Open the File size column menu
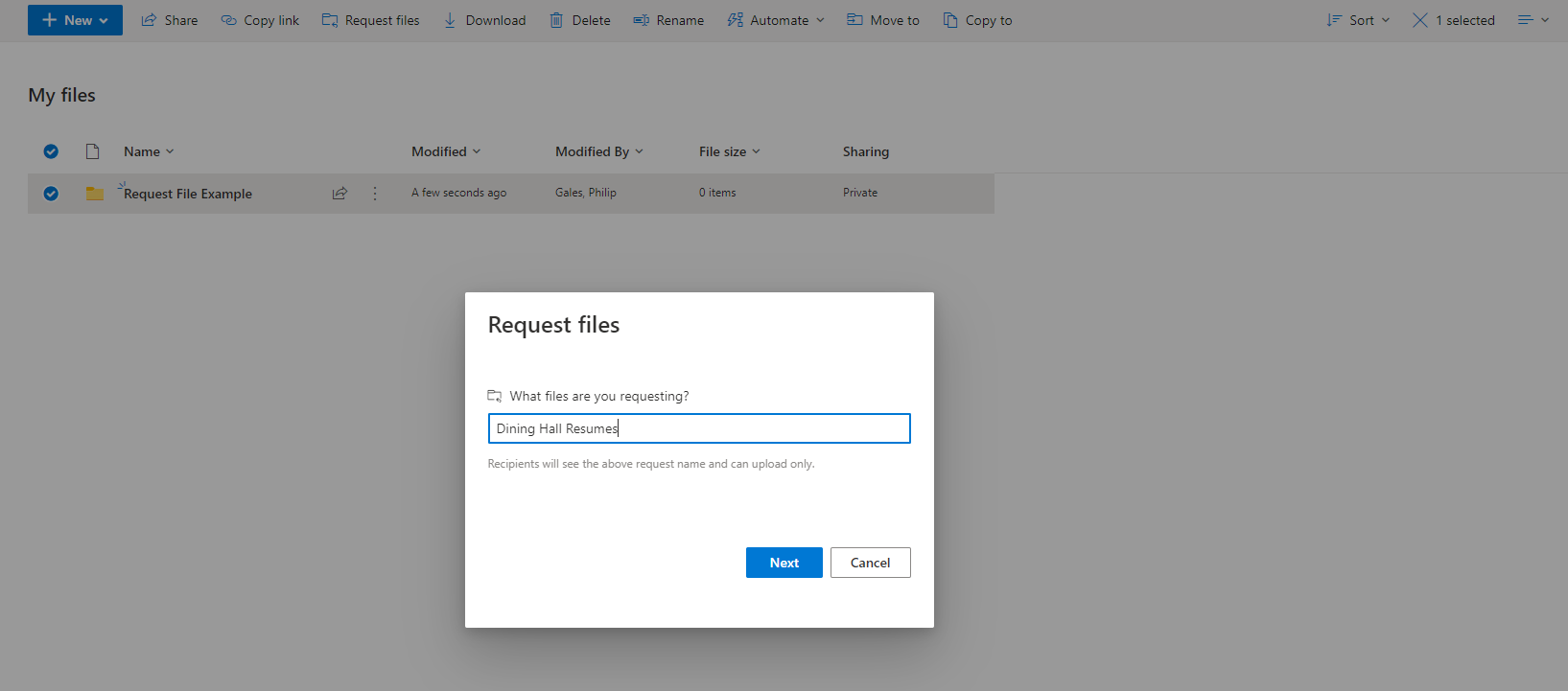The width and height of the screenshot is (1568, 691). coord(729,151)
